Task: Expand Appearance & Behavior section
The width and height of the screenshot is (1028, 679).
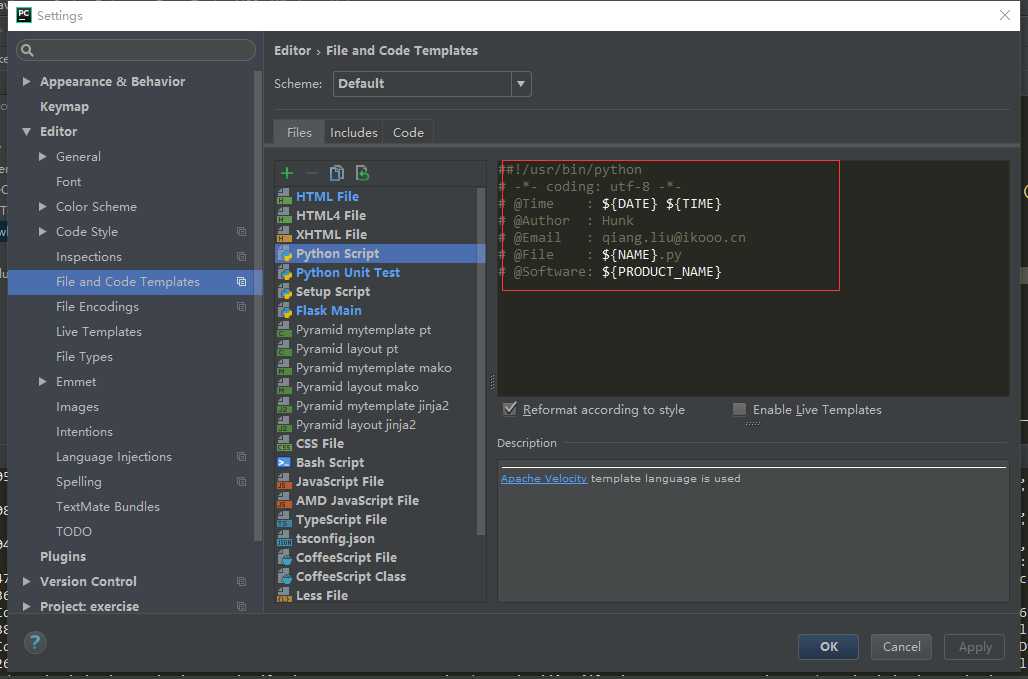Action: click(x=26, y=81)
